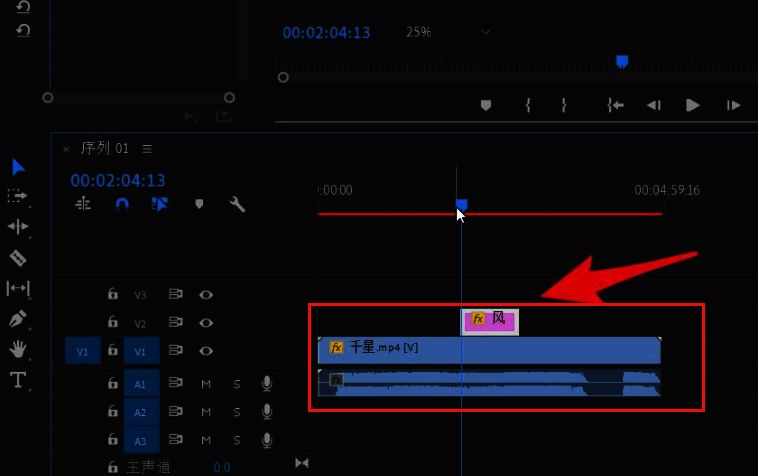Click Mark In bracket button
This screenshot has width=758, height=476.
click(x=528, y=105)
